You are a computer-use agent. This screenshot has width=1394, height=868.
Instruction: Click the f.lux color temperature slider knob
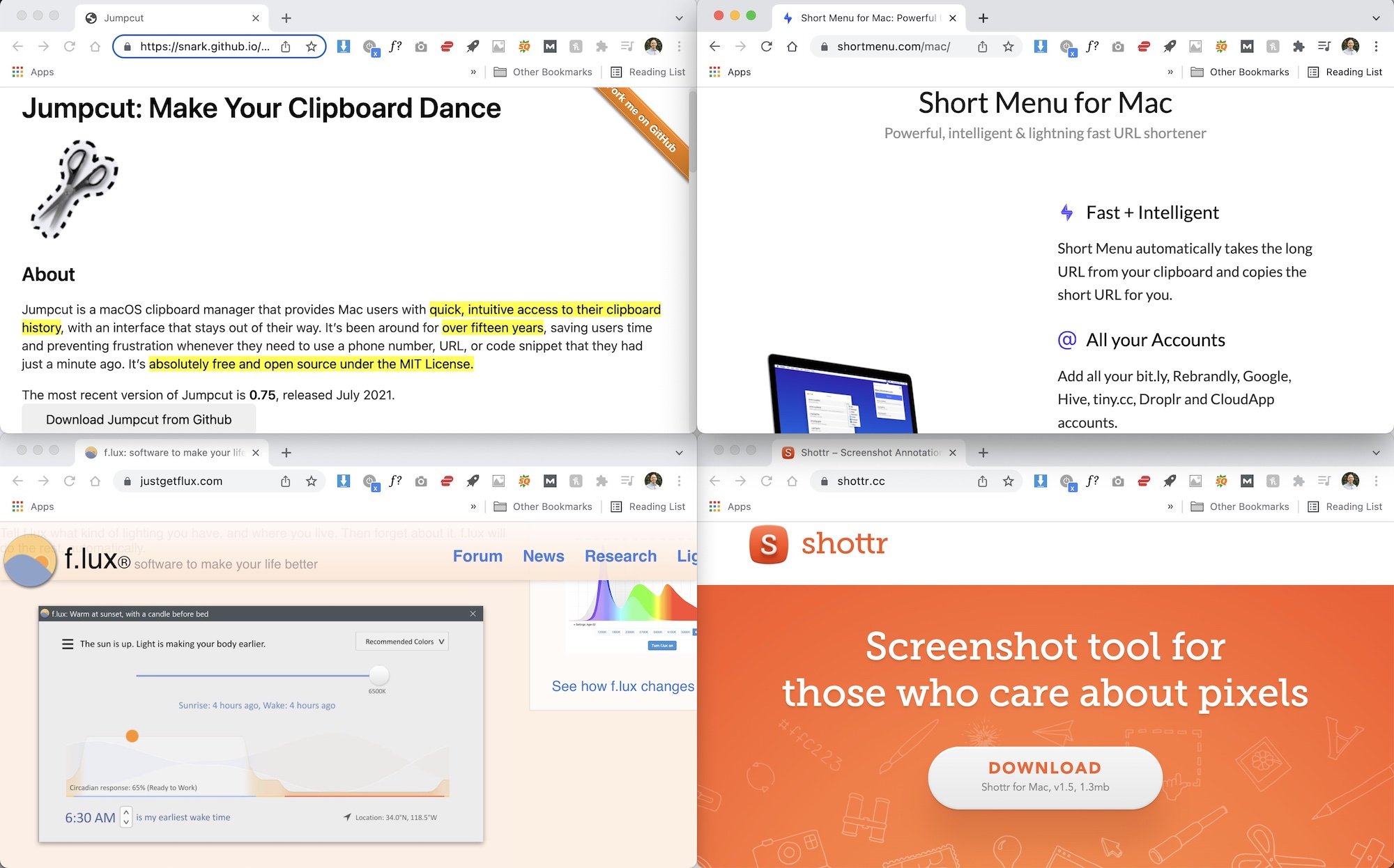coord(378,675)
